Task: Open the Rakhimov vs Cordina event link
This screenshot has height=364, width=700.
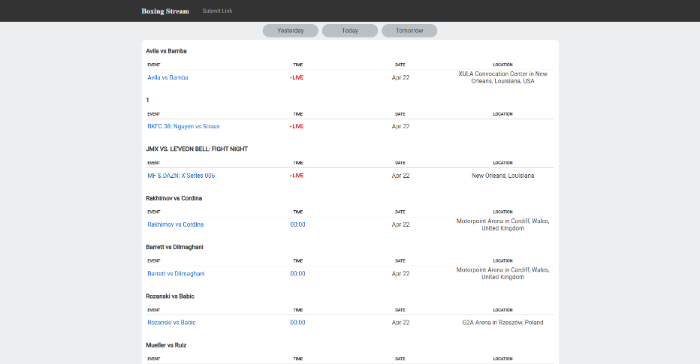Action: pos(175,225)
